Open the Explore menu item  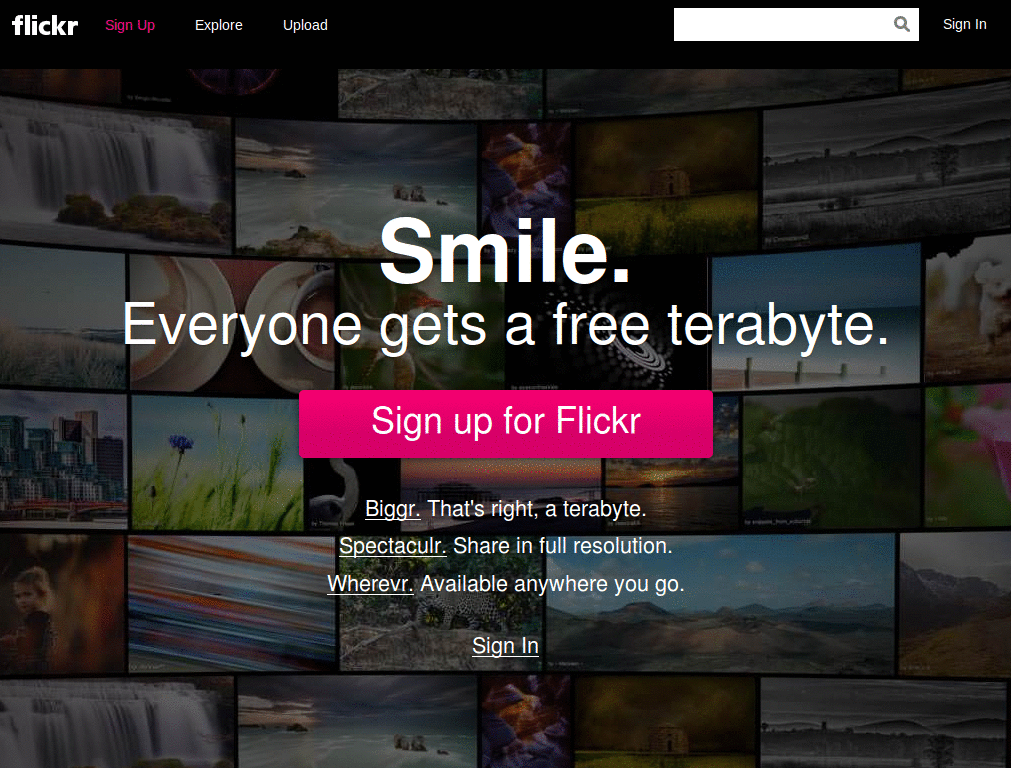click(218, 25)
